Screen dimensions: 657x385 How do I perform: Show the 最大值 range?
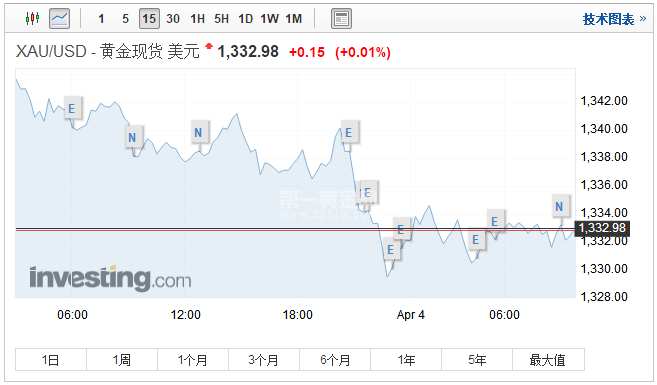[548, 359]
